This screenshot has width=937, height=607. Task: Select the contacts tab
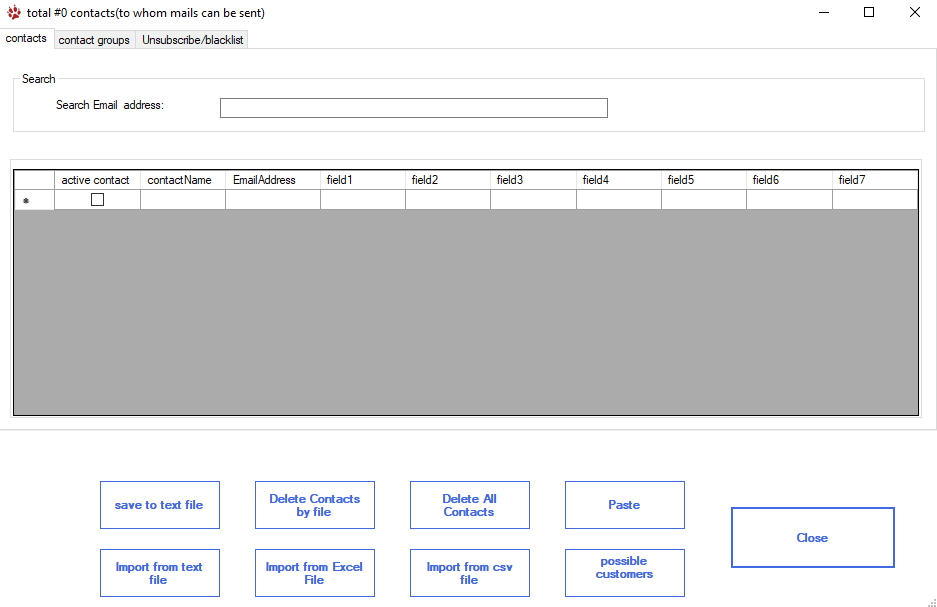coord(26,38)
